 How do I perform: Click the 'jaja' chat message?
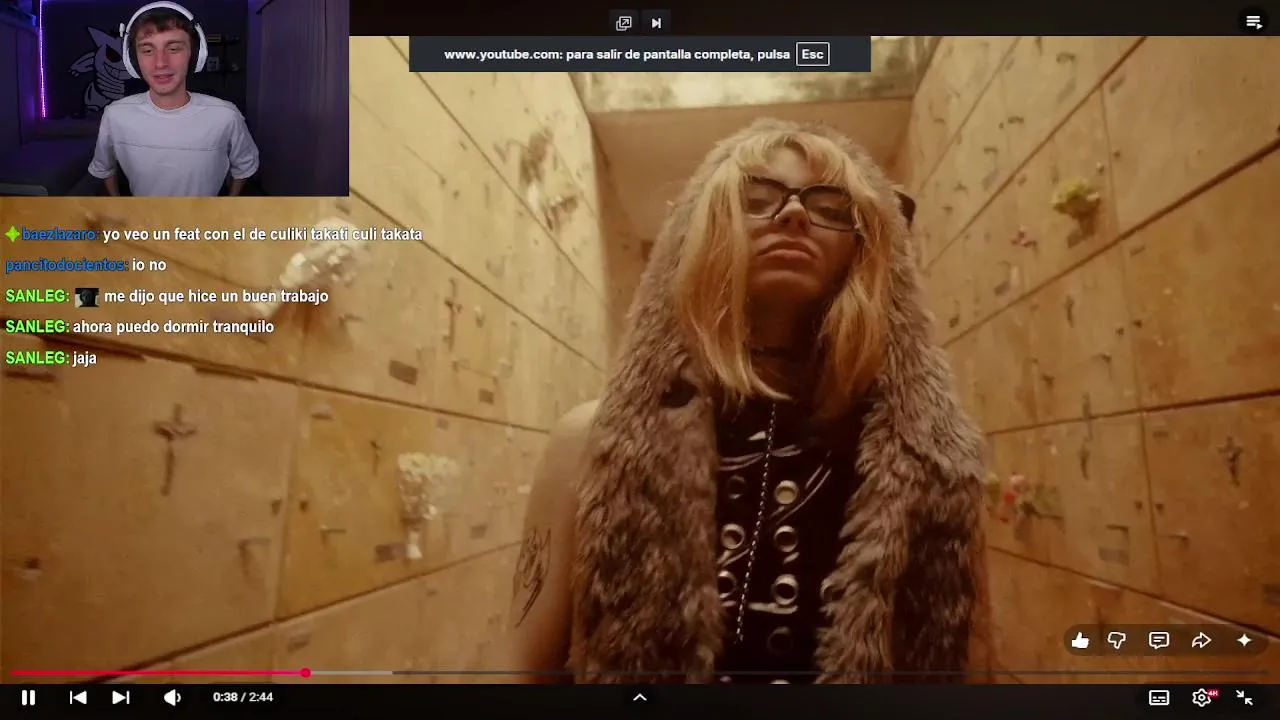[x=85, y=358]
